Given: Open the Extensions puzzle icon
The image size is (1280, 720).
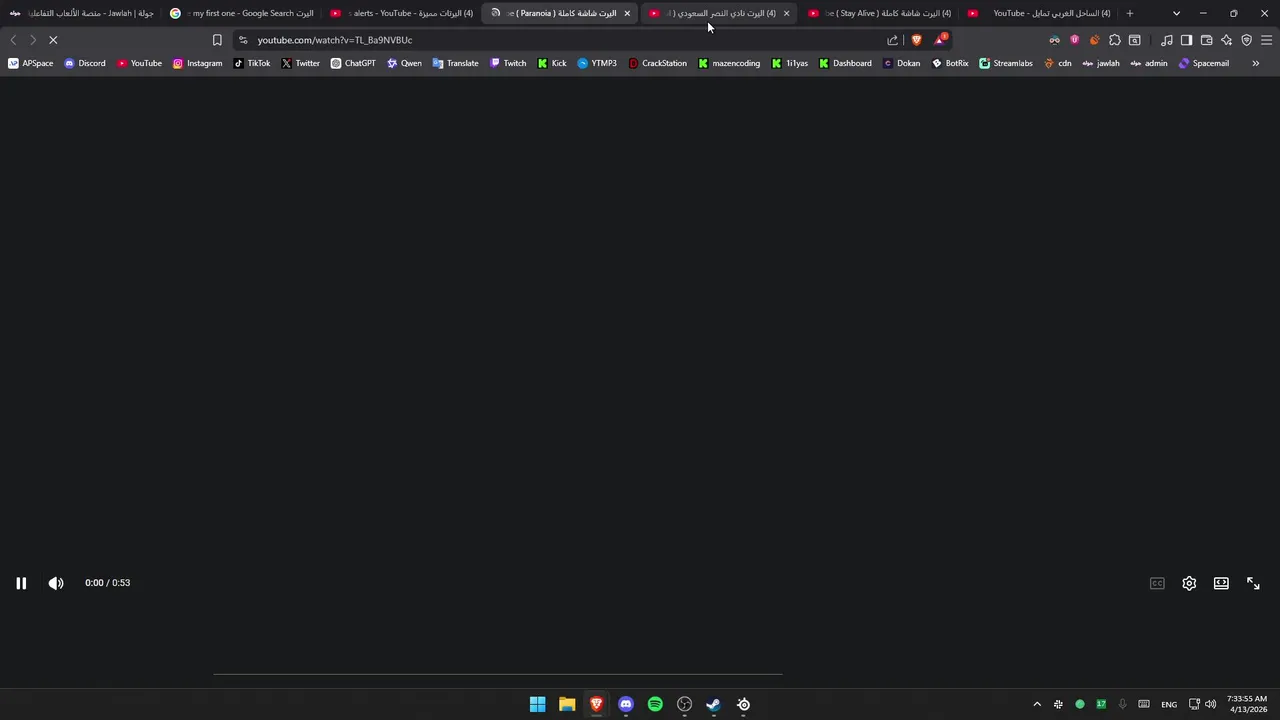Looking at the screenshot, I should coord(1115,40).
